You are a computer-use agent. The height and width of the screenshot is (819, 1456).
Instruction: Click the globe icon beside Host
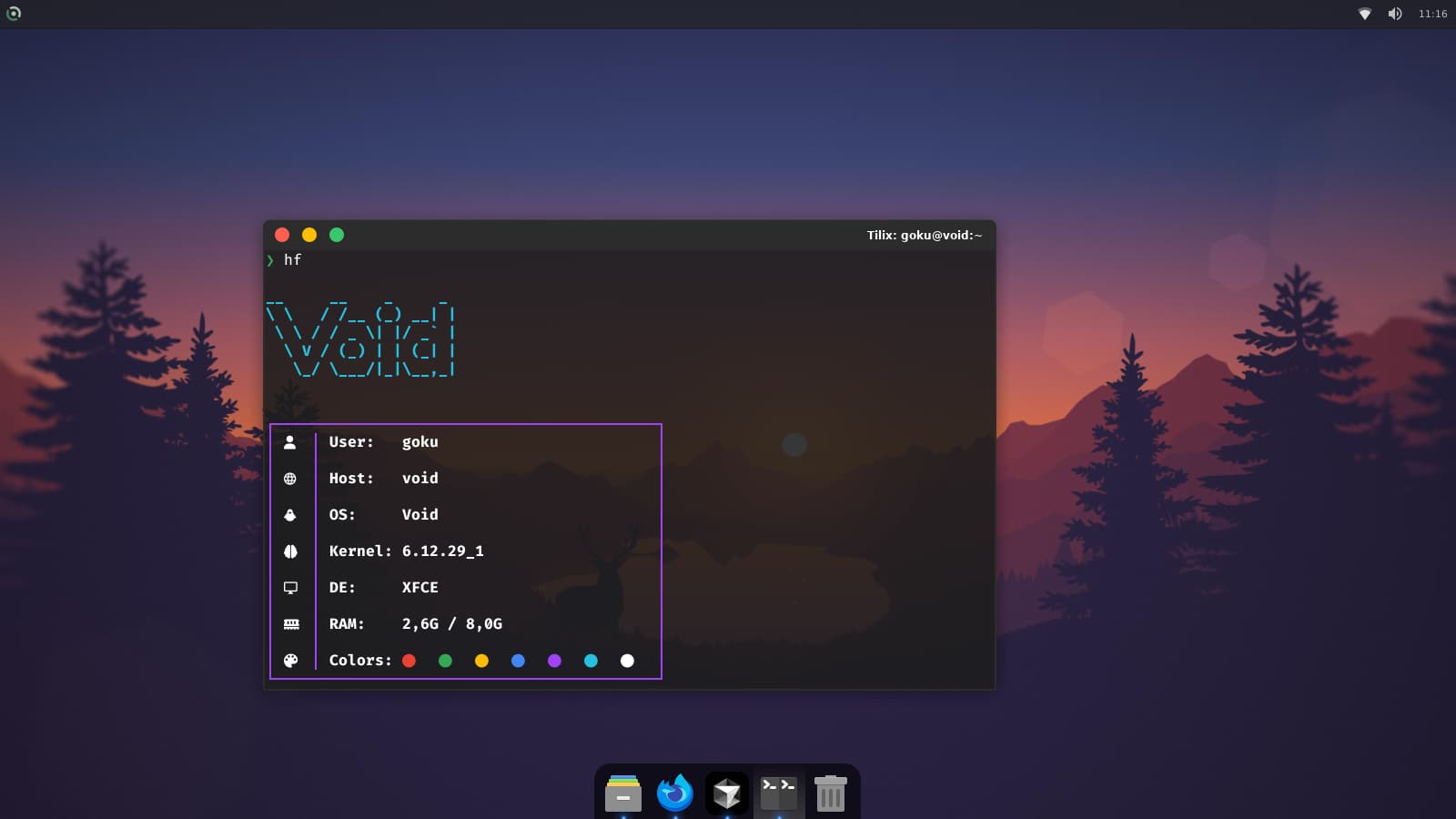pyautogui.click(x=290, y=479)
